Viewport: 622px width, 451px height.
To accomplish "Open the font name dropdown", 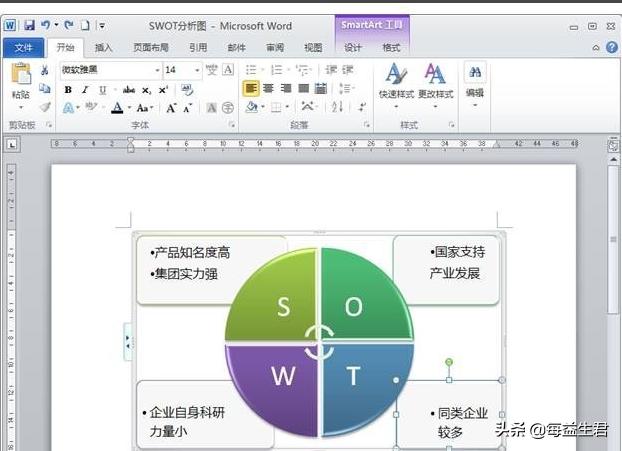I will [156, 70].
